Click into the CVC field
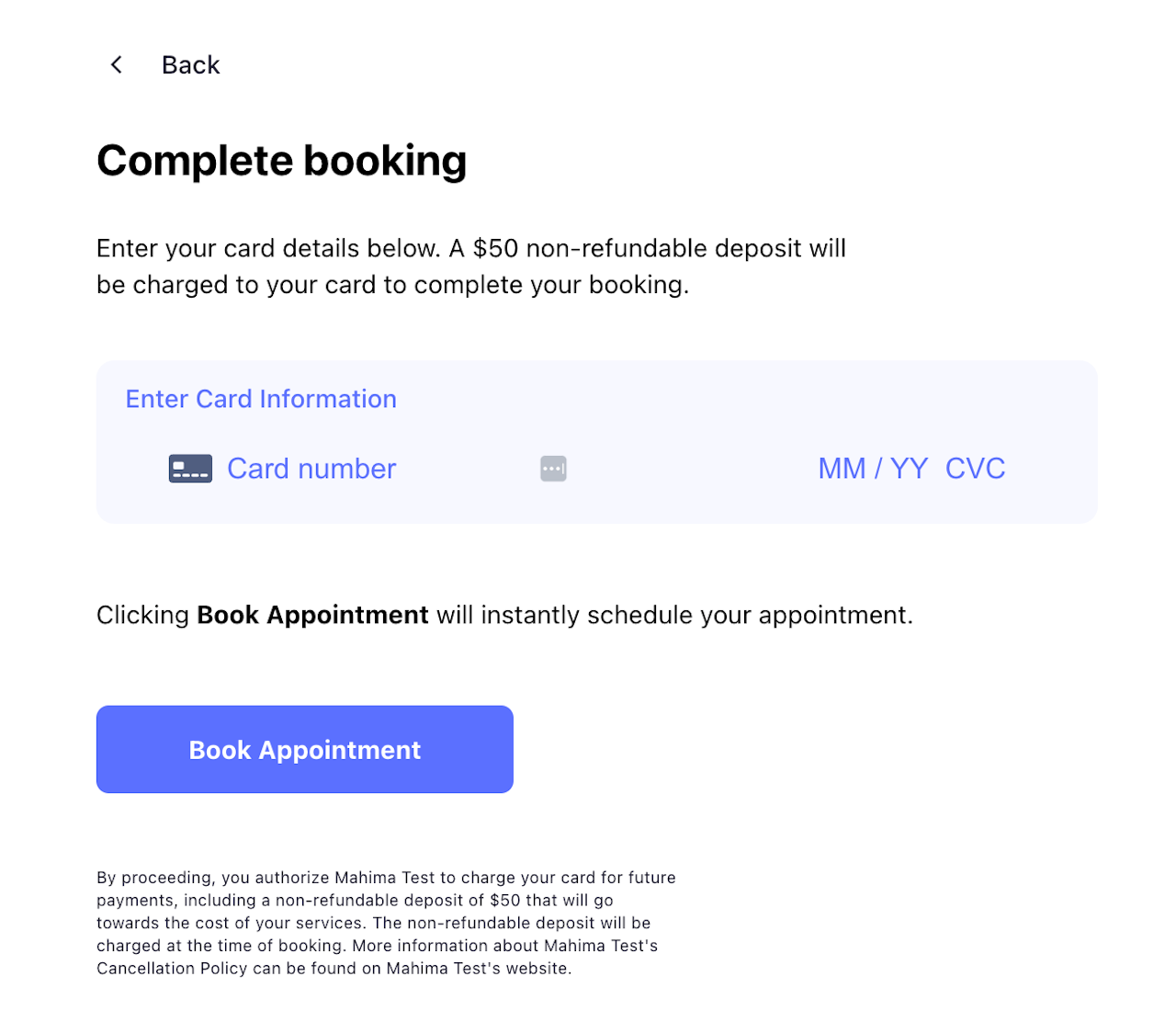The image size is (1176, 1033). (x=975, y=469)
